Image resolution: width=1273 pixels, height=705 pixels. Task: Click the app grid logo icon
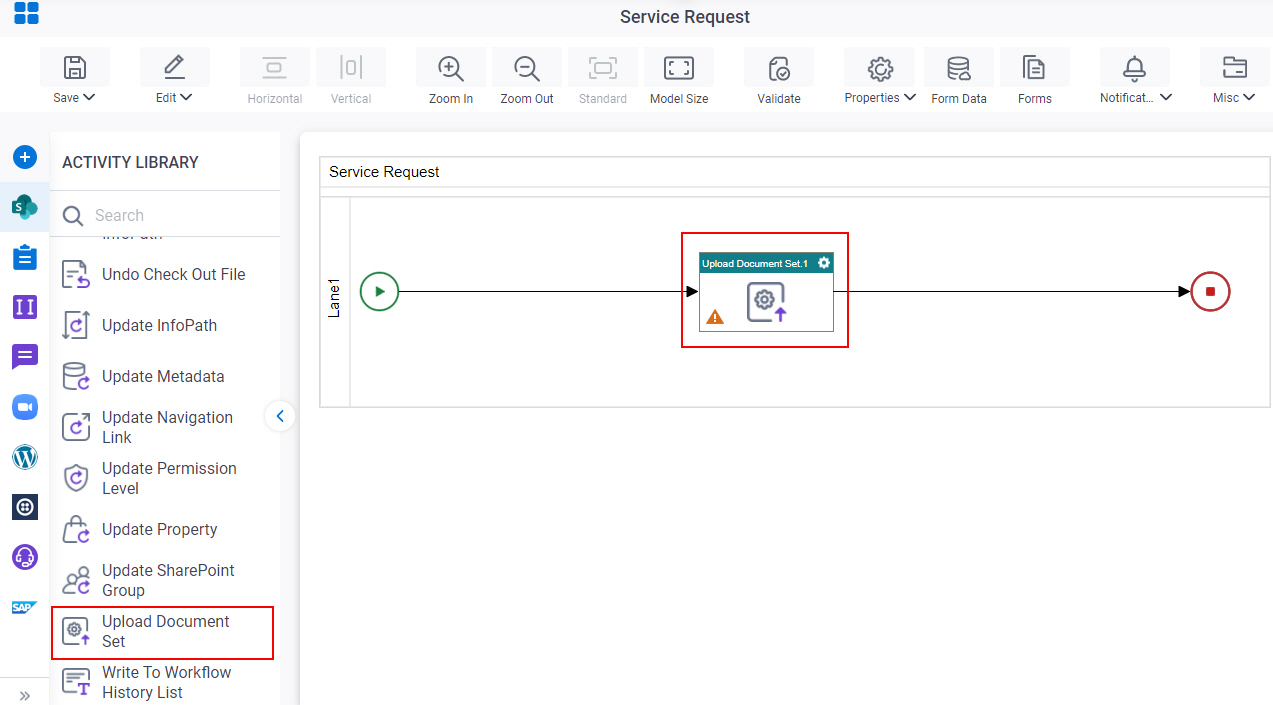point(26,13)
